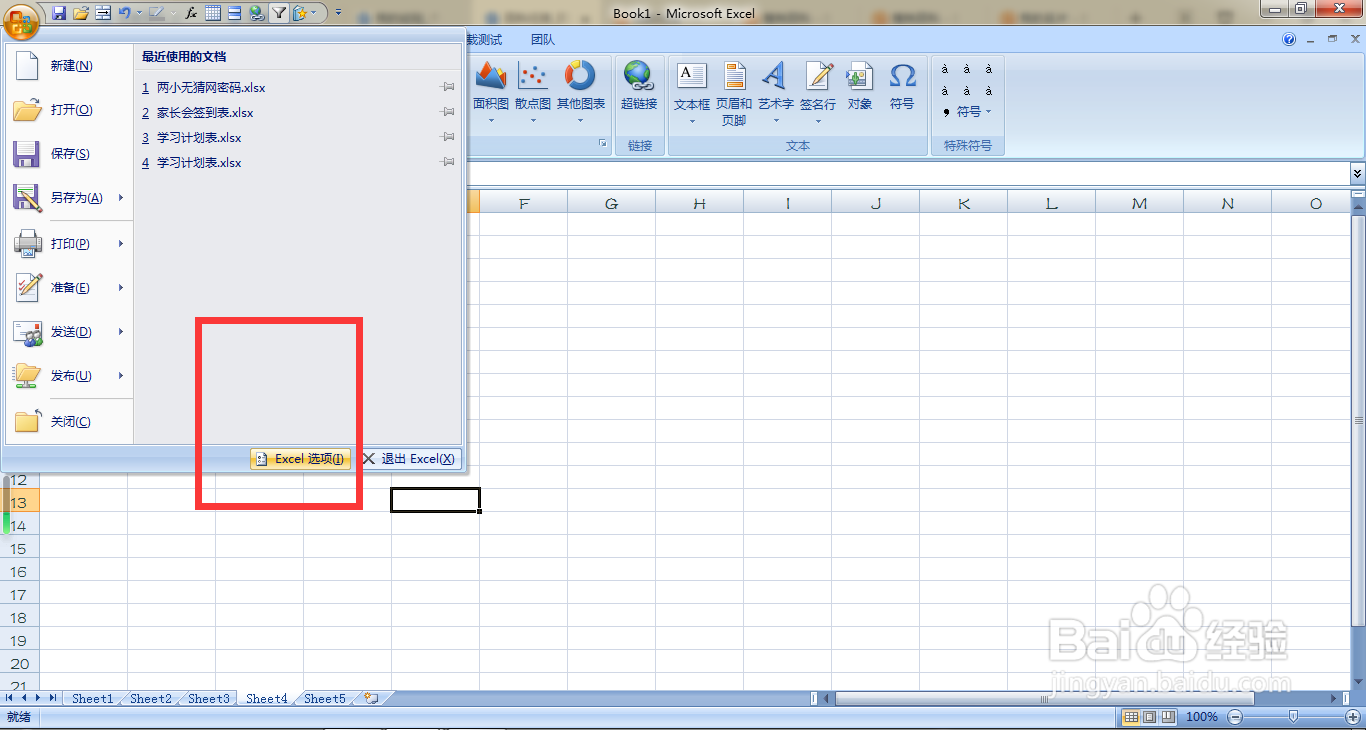
Task: Click the globe hyperlink icon in quick toolbar
Action: coord(257,13)
